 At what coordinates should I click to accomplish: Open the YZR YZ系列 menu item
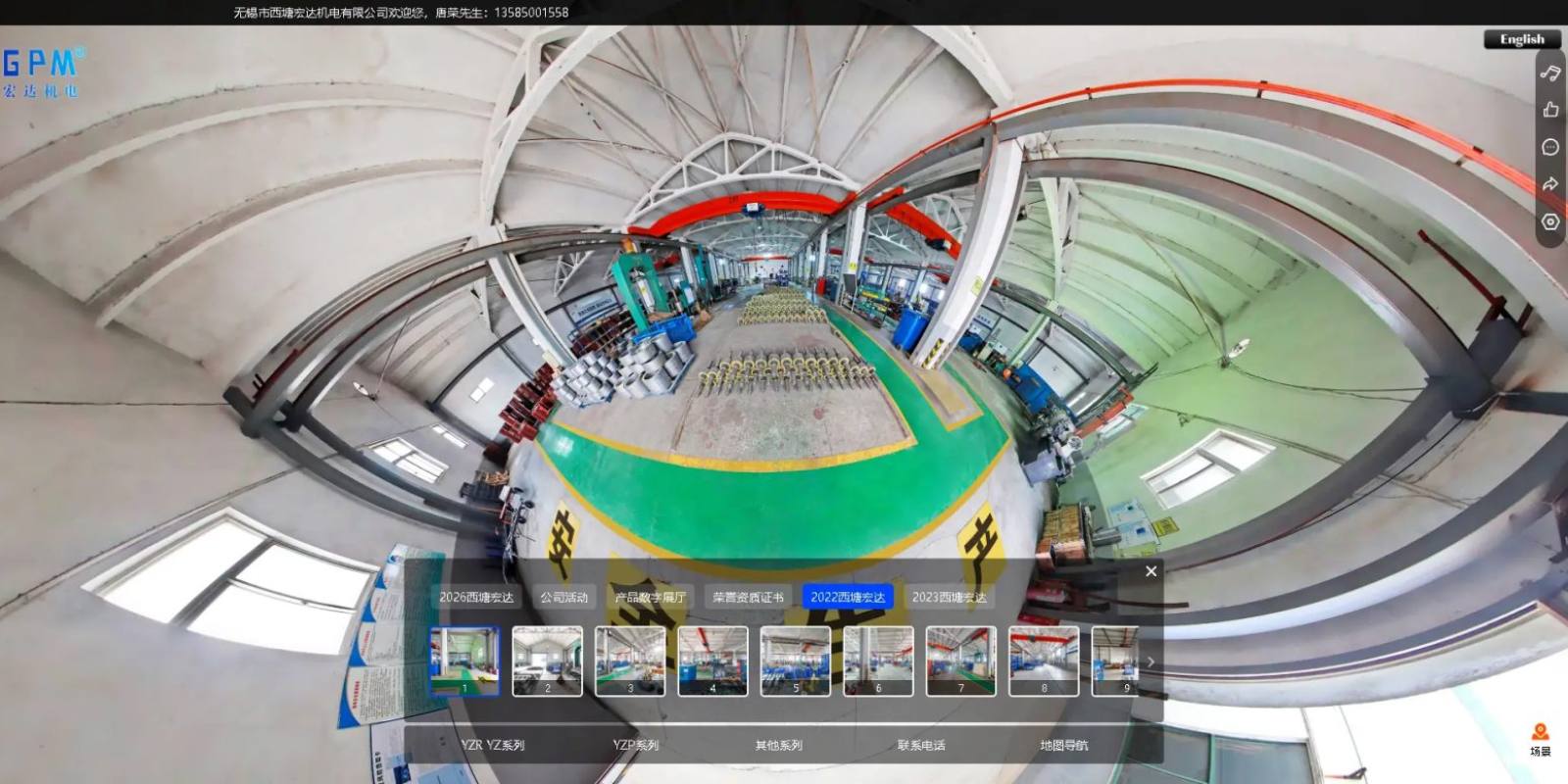point(493,745)
